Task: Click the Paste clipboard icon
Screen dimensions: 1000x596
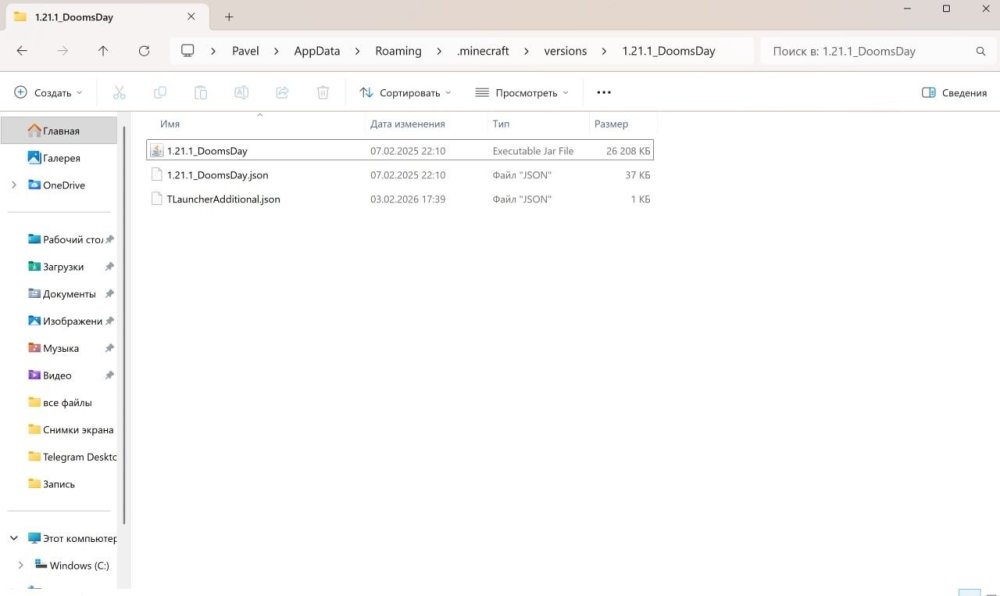Action: click(x=201, y=92)
